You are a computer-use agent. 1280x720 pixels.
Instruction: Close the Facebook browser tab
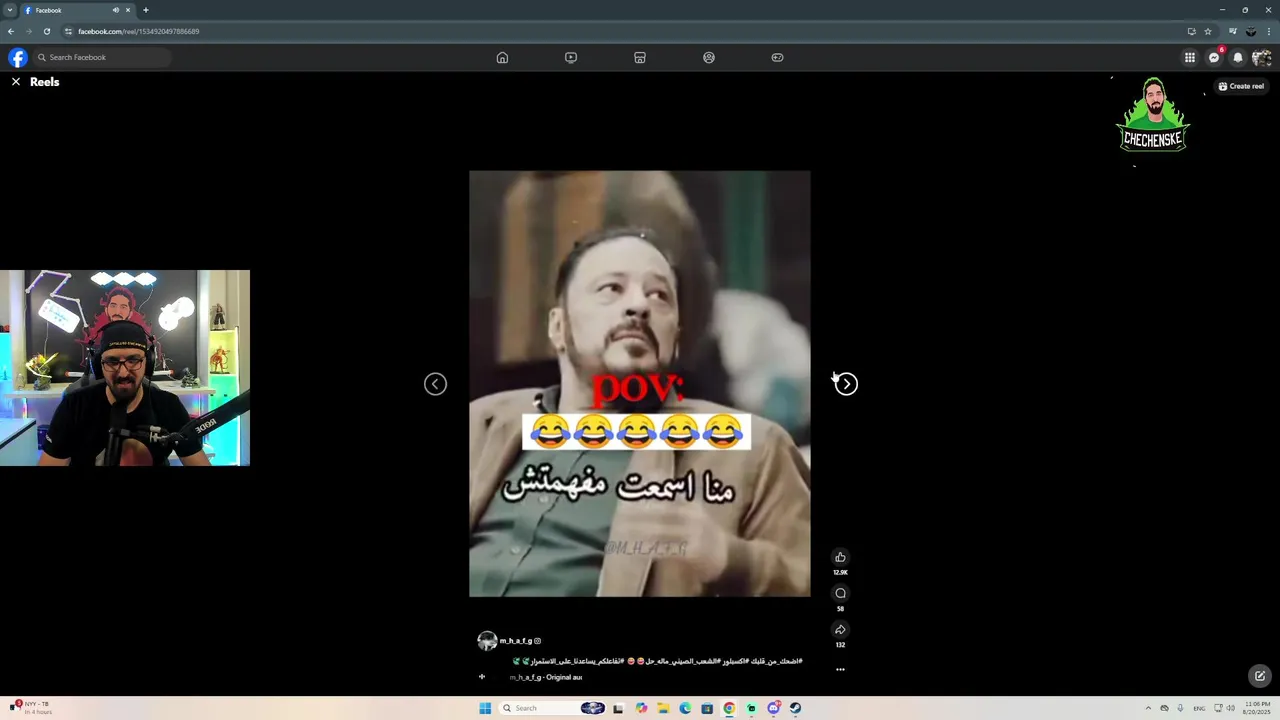[128, 10]
